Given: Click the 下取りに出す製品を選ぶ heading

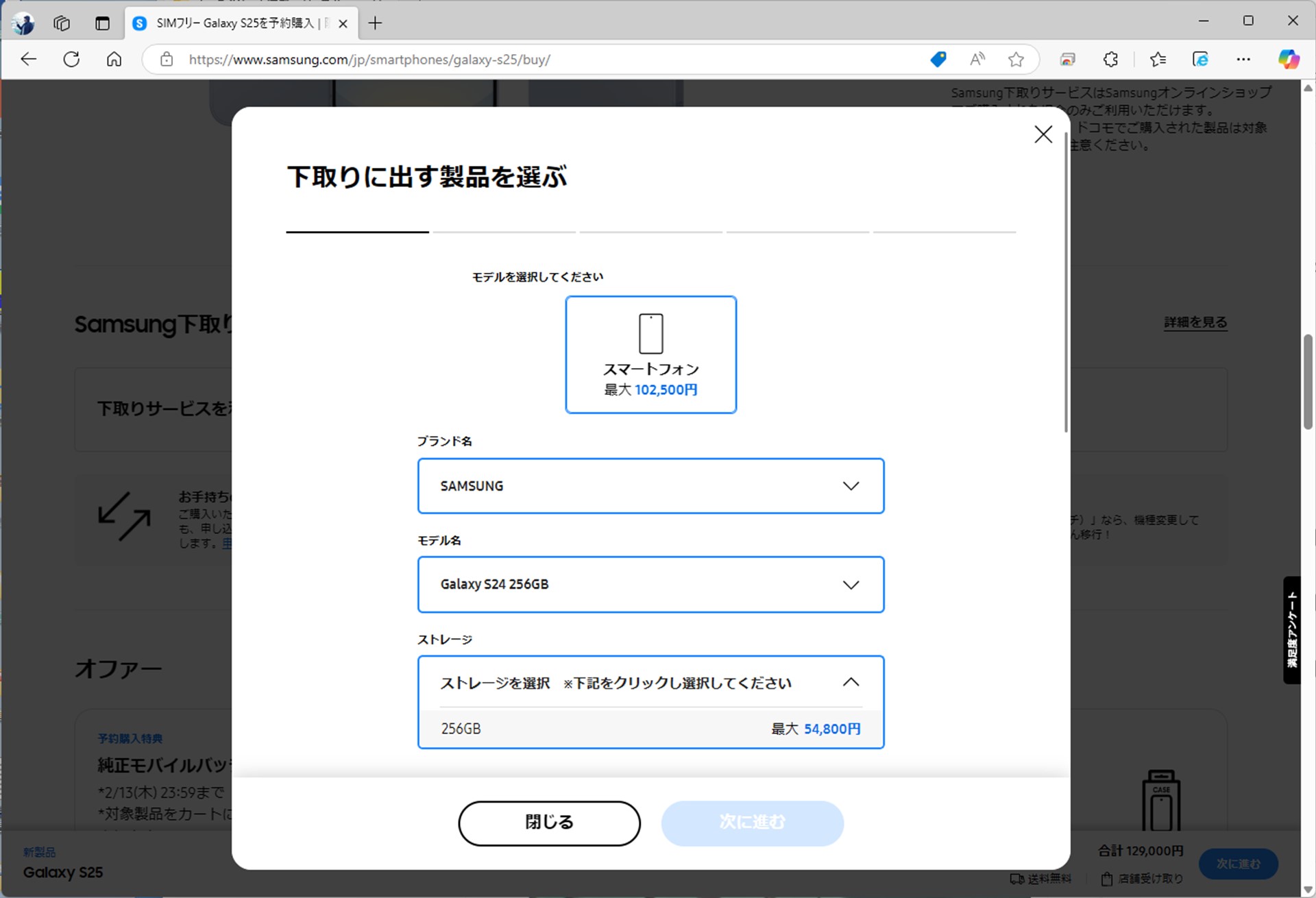Looking at the screenshot, I should [x=427, y=177].
